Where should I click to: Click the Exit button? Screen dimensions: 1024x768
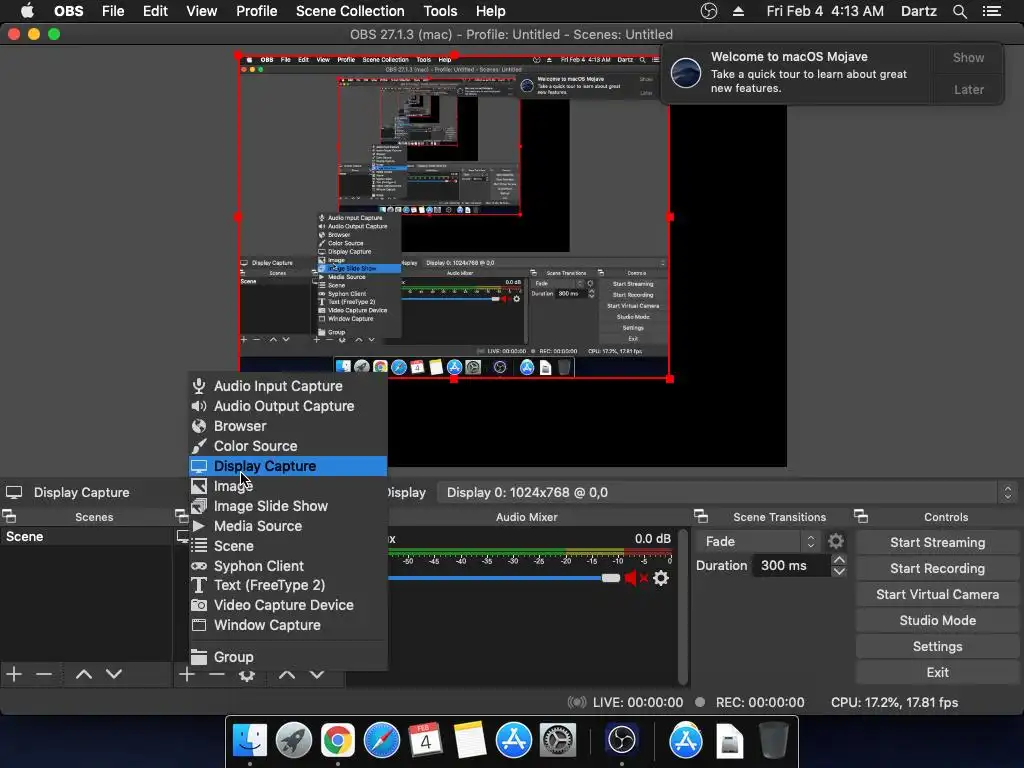937,673
